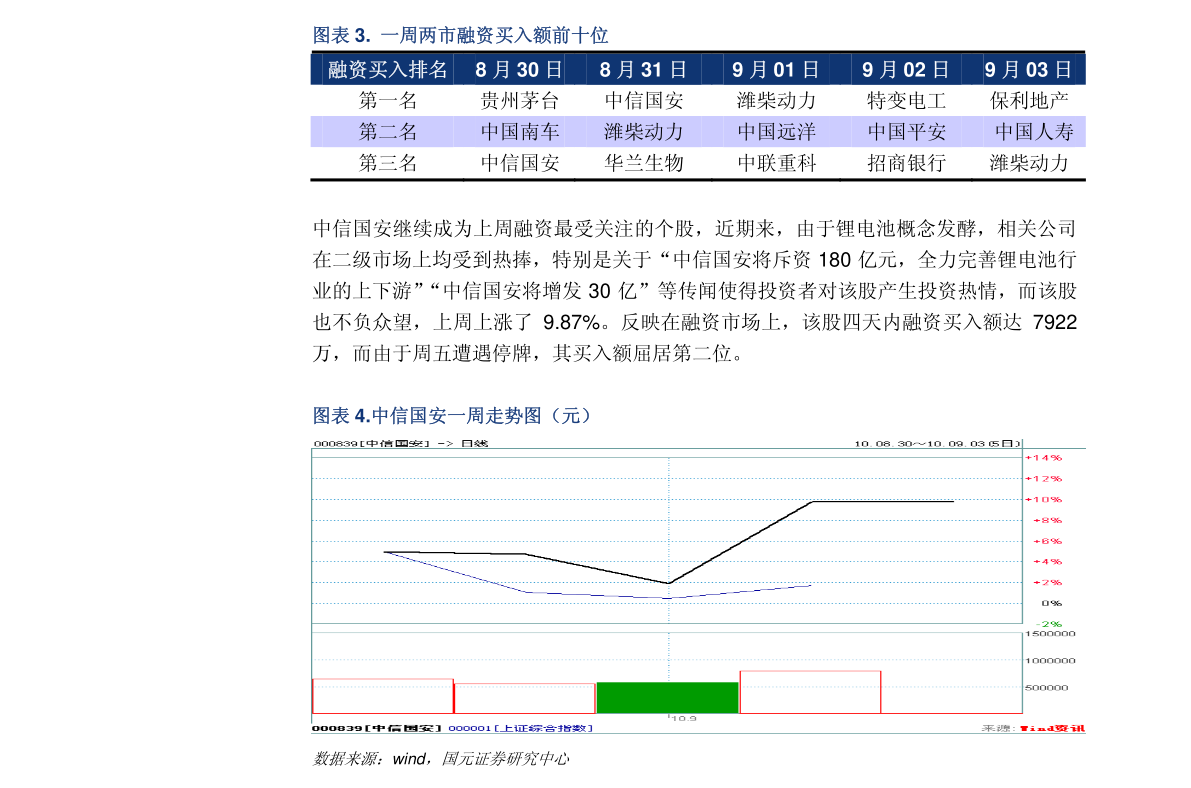The height and width of the screenshot is (788, 1191).
Task: Select the chart date range "10.08.30~10.09.03"
Action: tap(921, 443)
